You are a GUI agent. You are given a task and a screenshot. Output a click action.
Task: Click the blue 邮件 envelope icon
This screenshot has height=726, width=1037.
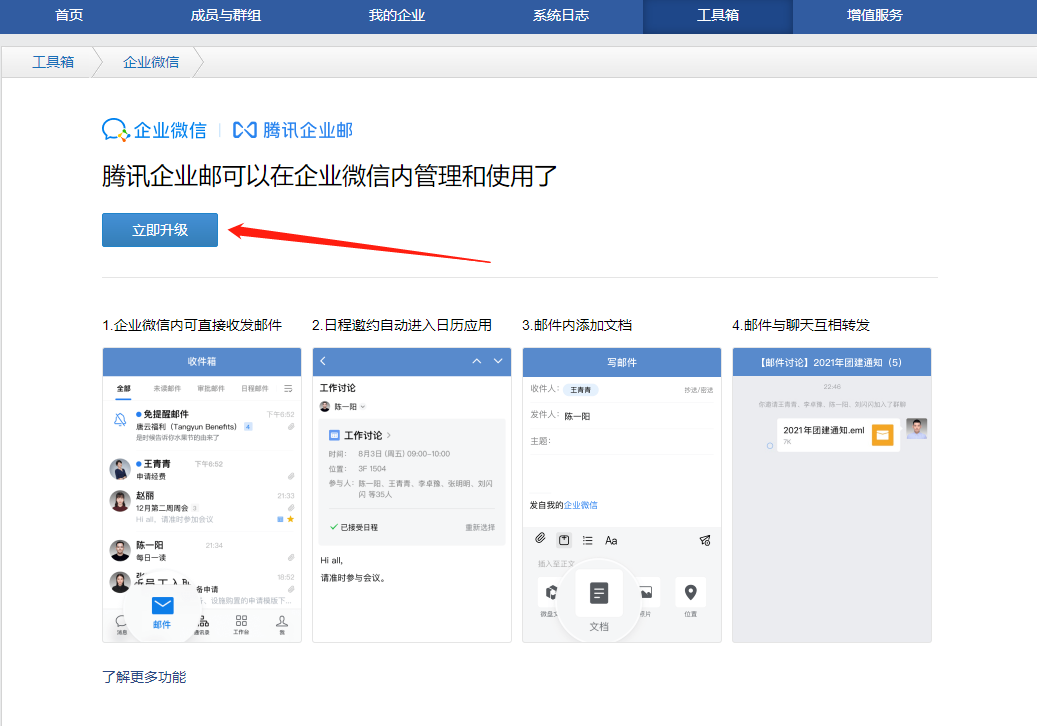[x=162, y=606]
